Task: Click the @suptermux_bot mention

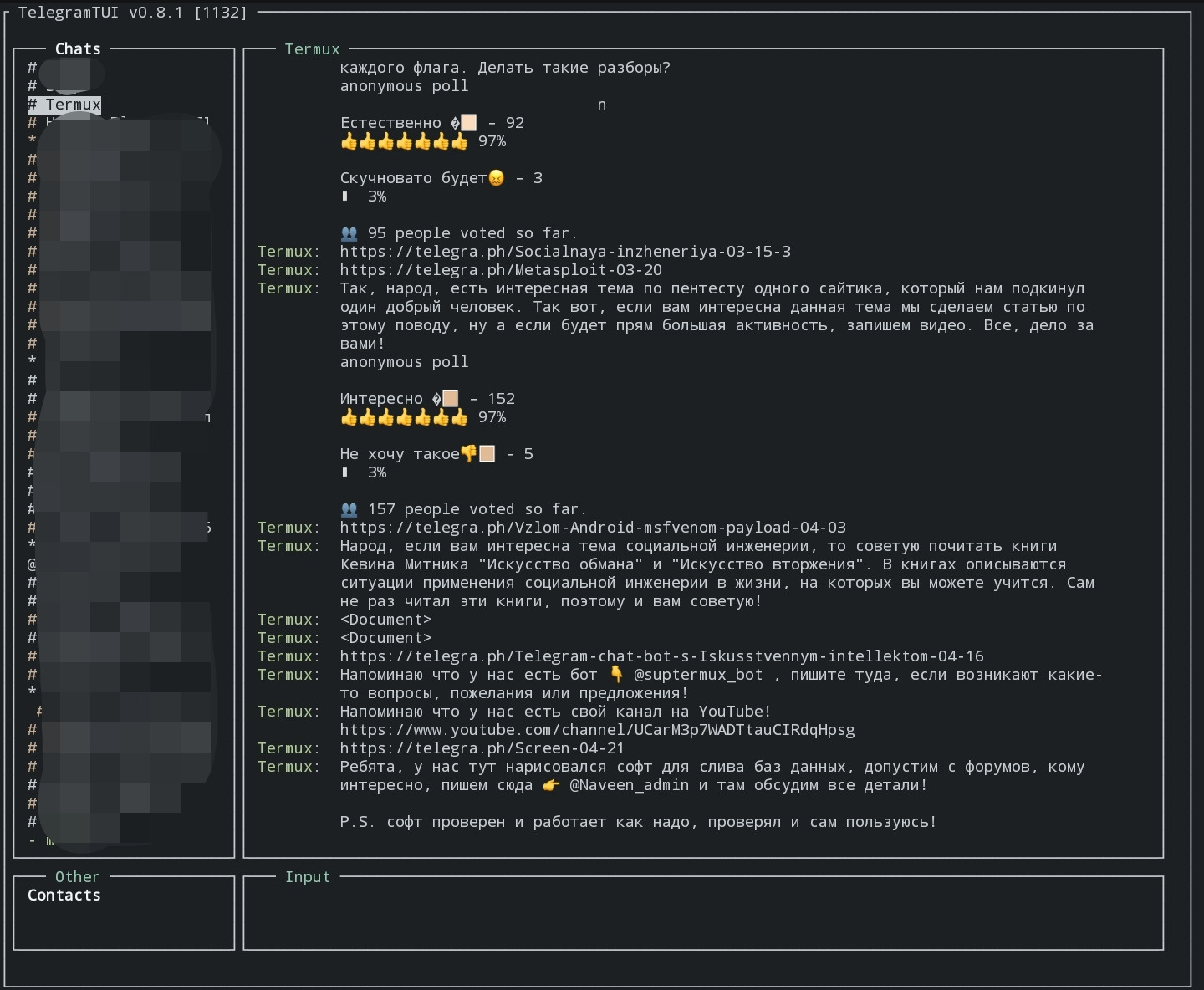Action: pos(698,675)
